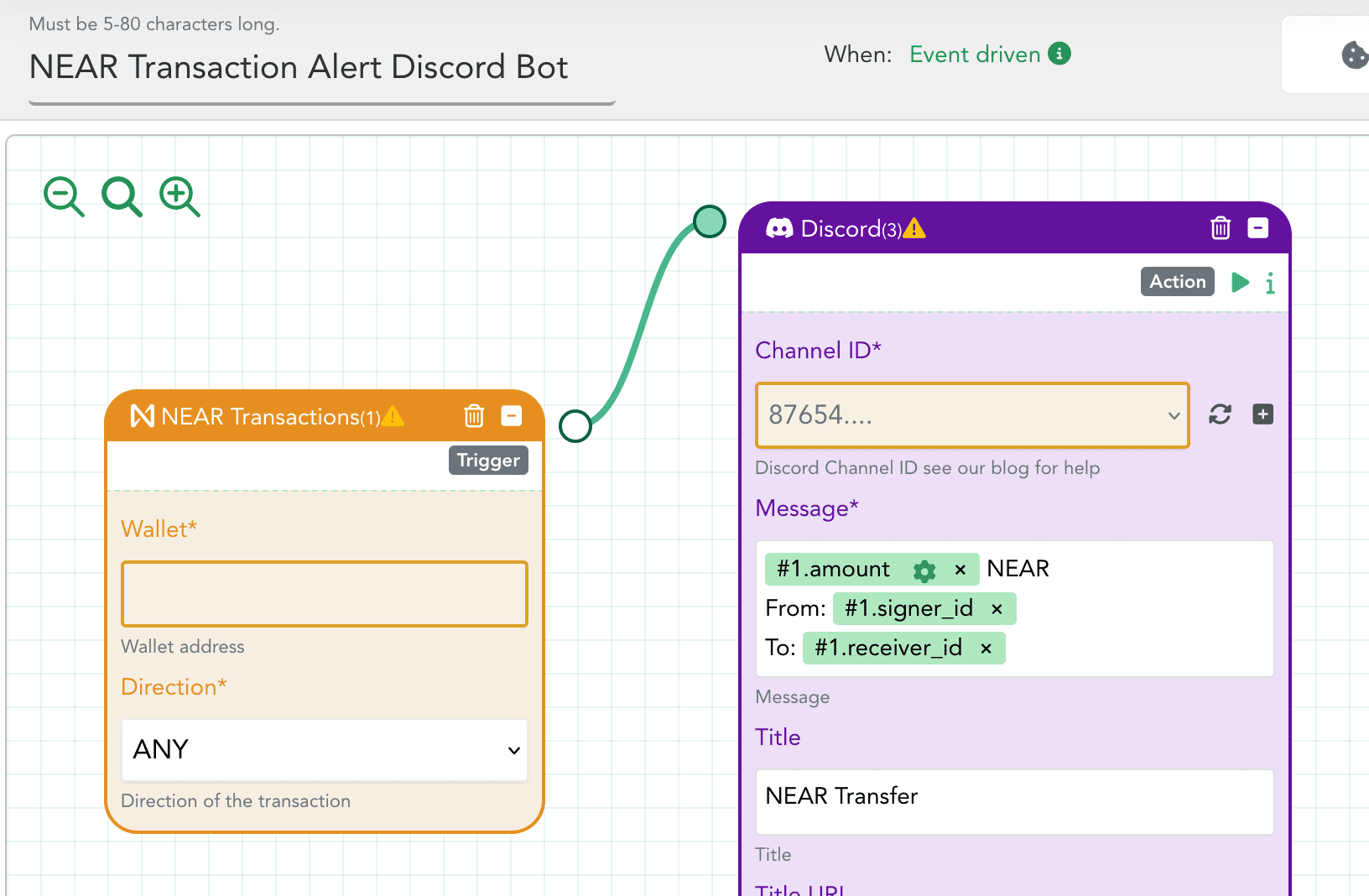The image size is (1369, 896).
Task: Edit the workflow name field
Action: tap(322, 69)
